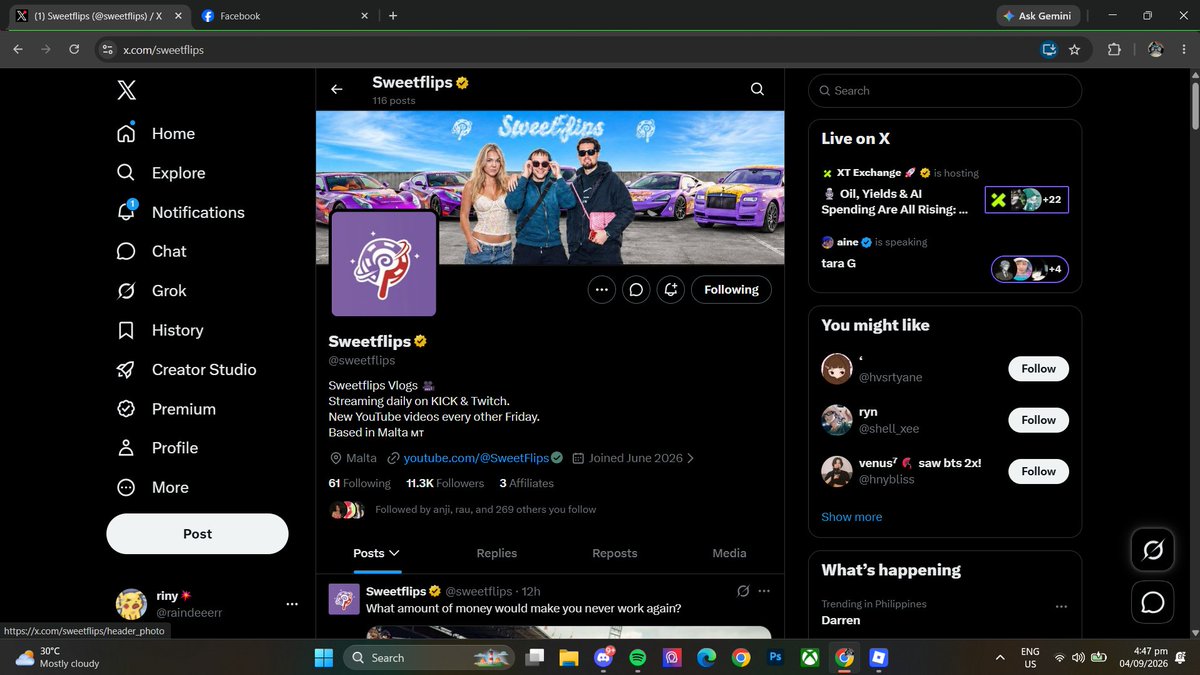1200x675 pixels.
Task: Open browser extensions puzzle icon
Action: 1114,49
